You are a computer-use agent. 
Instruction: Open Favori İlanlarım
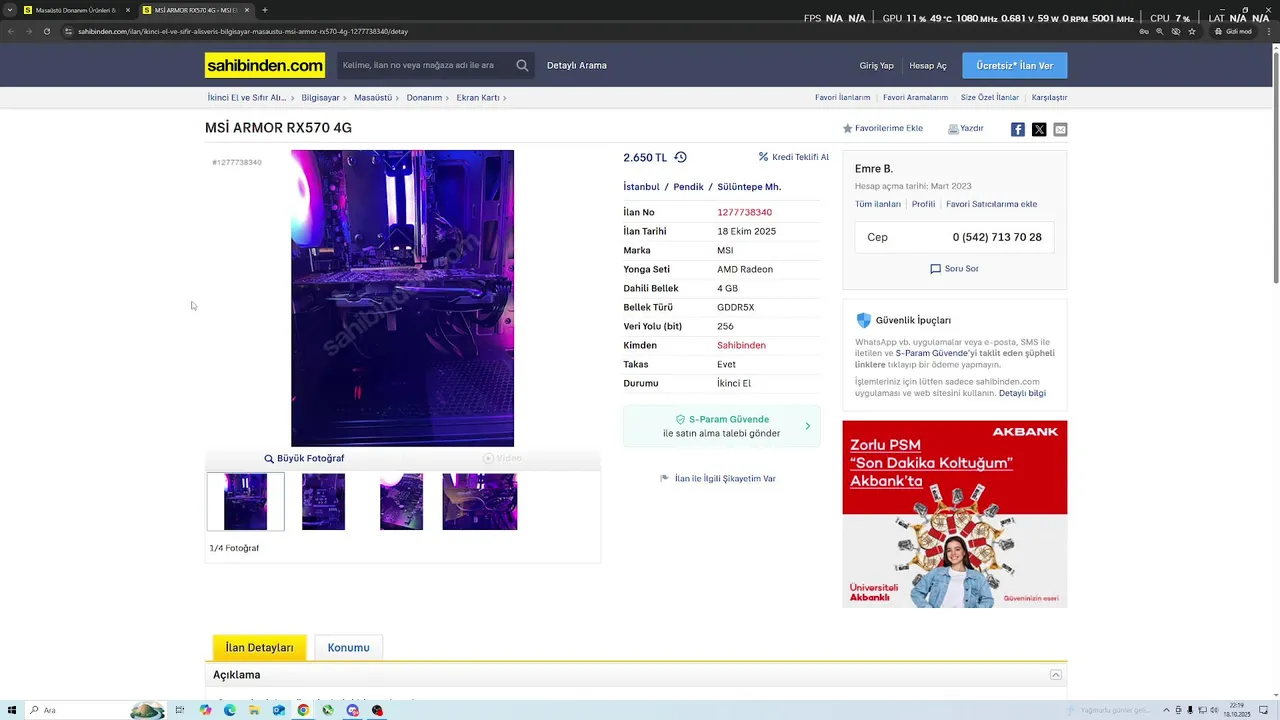click(x=843, y=98)
